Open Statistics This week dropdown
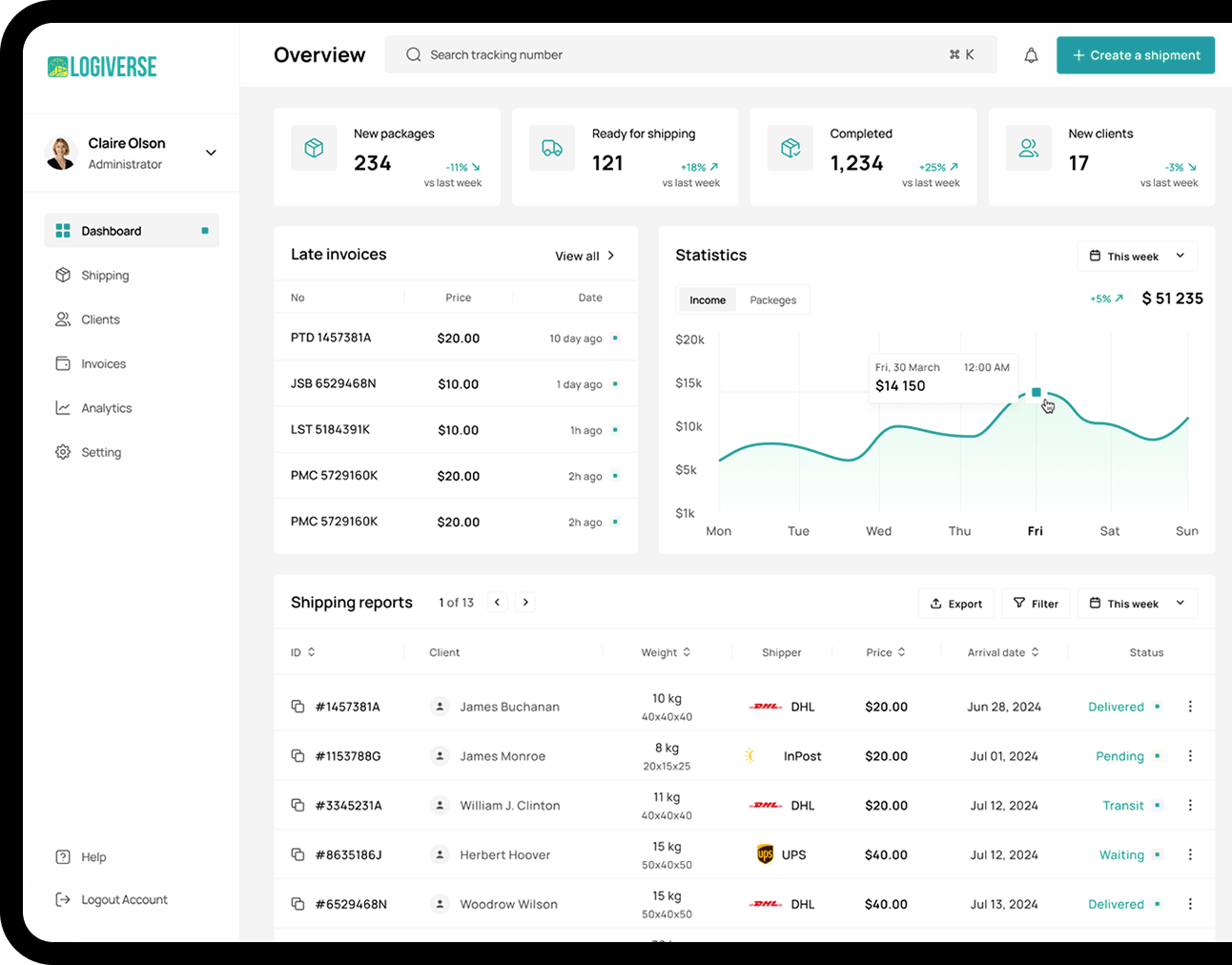The image size is (1232, 965). pos(1137,257)
